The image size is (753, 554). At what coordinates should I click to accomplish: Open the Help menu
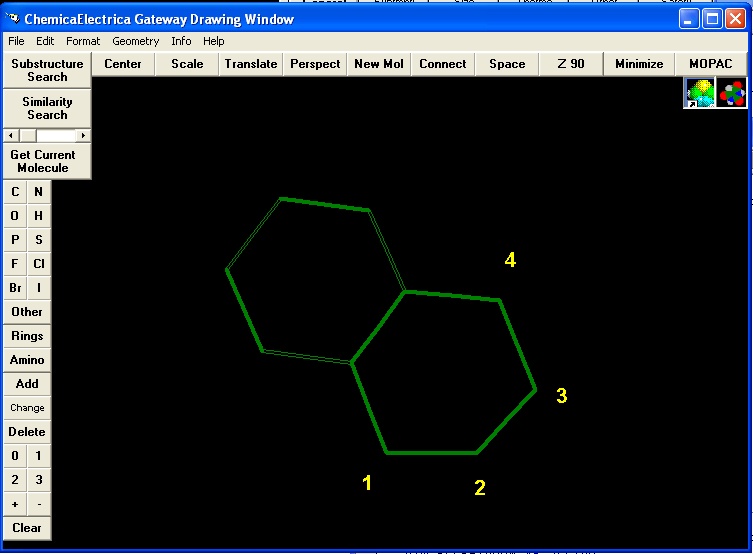(214, 41)
